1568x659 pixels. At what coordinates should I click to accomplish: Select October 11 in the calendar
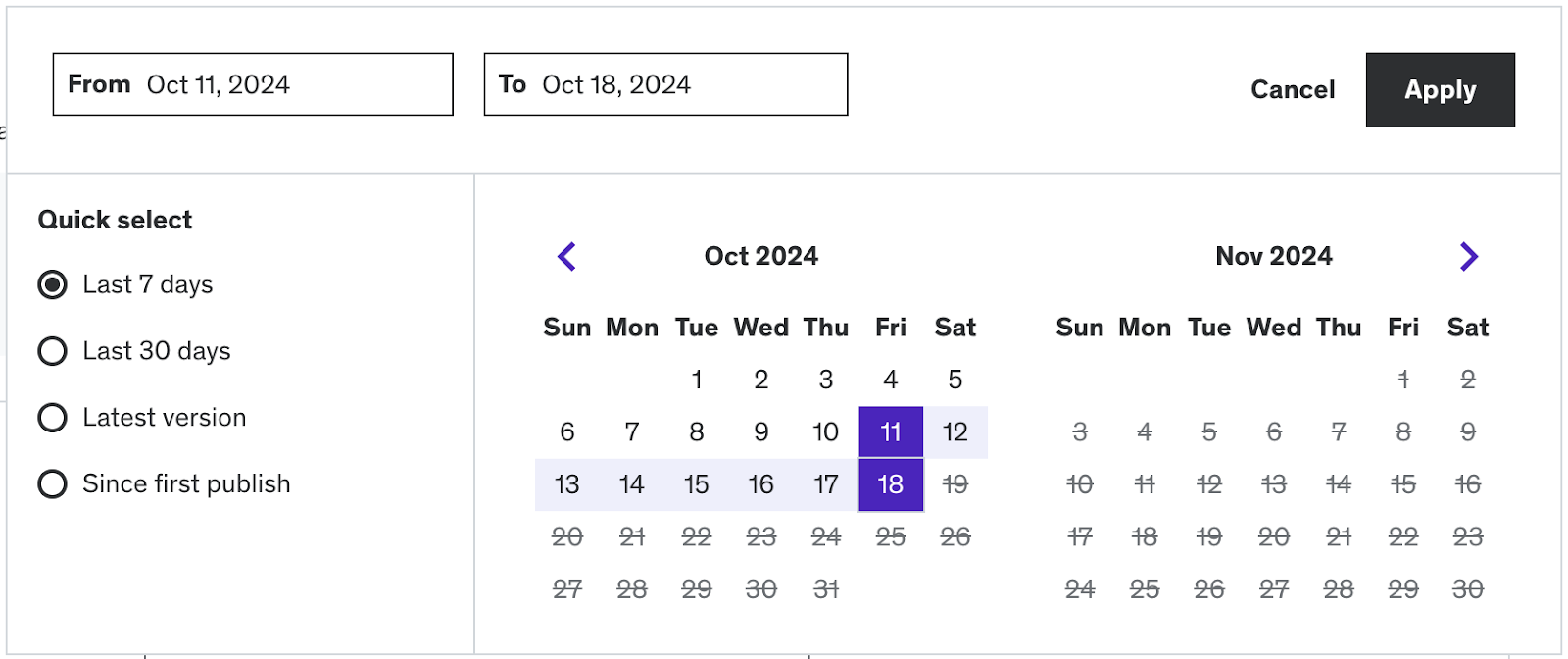[891, 432]
